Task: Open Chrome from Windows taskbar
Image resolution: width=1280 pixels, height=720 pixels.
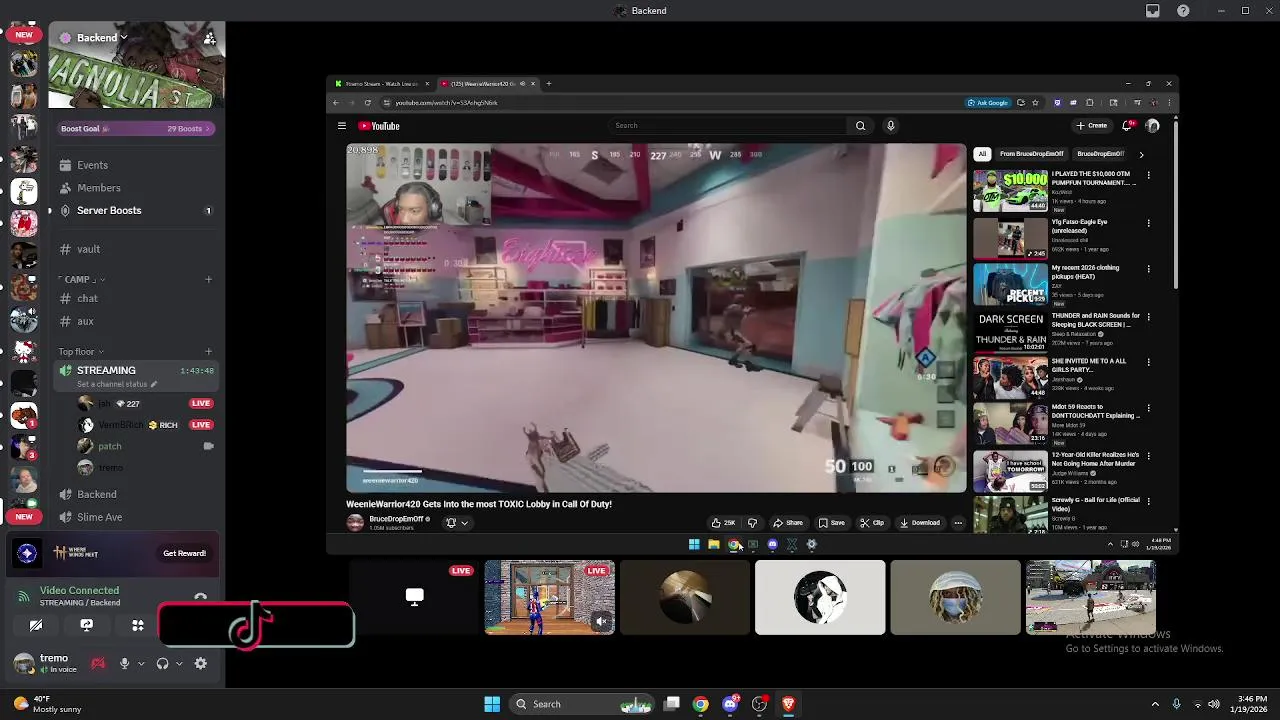Action: 701,704
